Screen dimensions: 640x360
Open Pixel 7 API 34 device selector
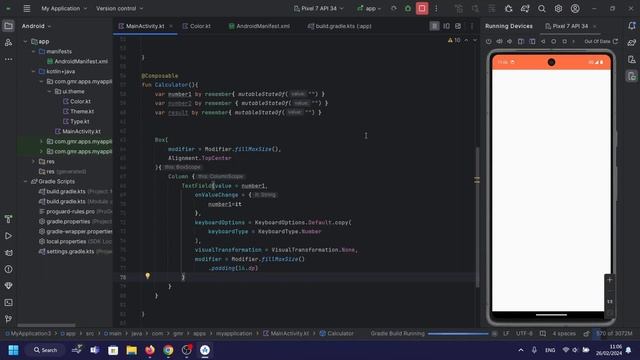(318, 8)
